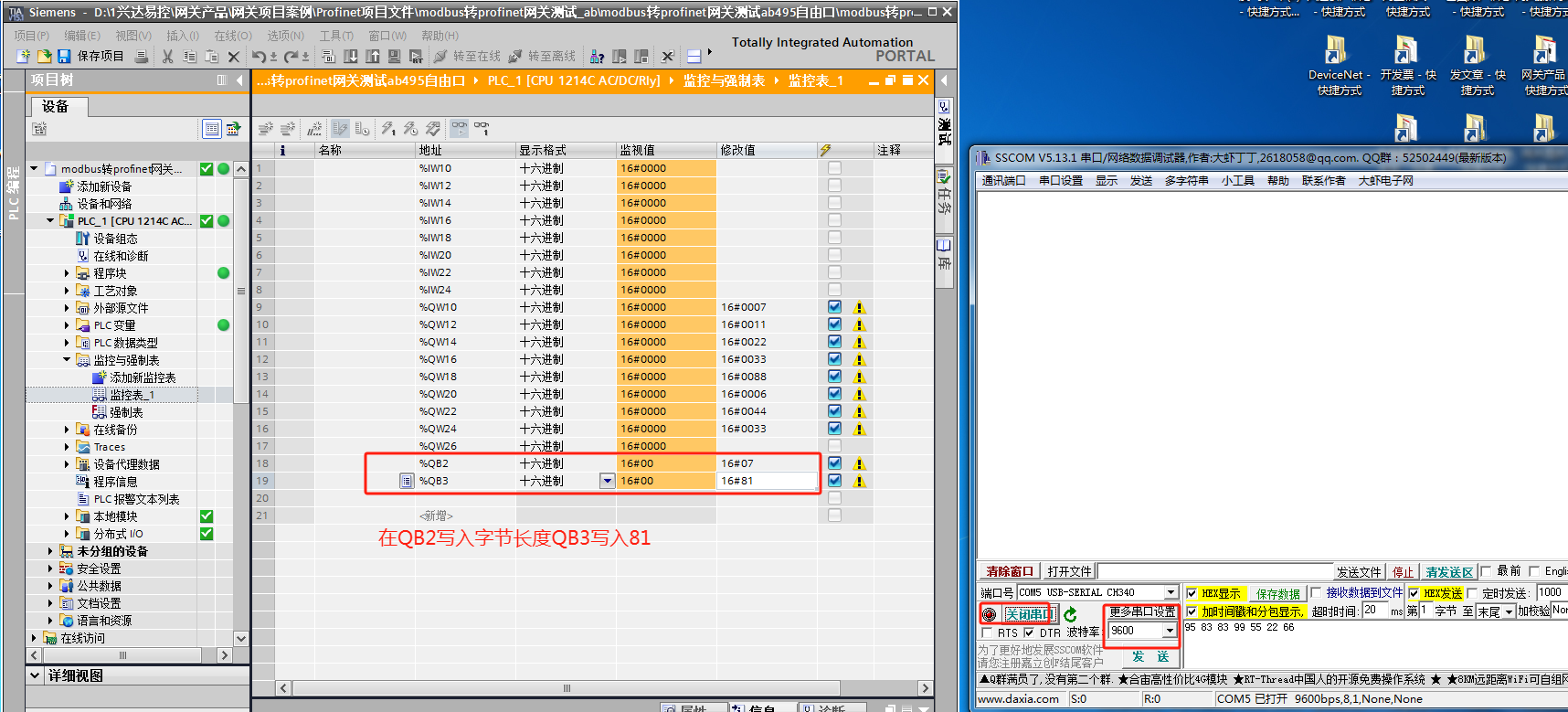Open the 波特率 9600 baud rate dropdown
The image size is (1568, 712).
tap(1169, 631)
